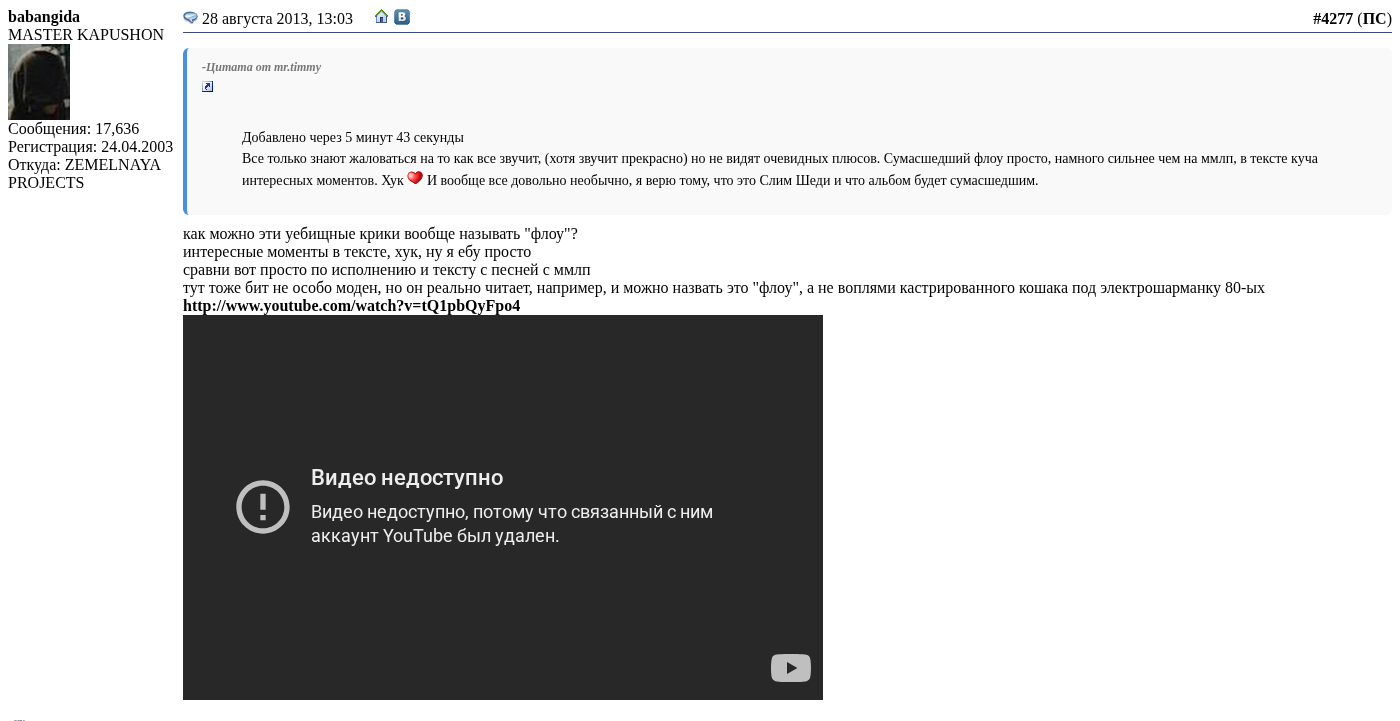Click the exclamation error icon in video

pyautogui.click(x=263, y=507)
